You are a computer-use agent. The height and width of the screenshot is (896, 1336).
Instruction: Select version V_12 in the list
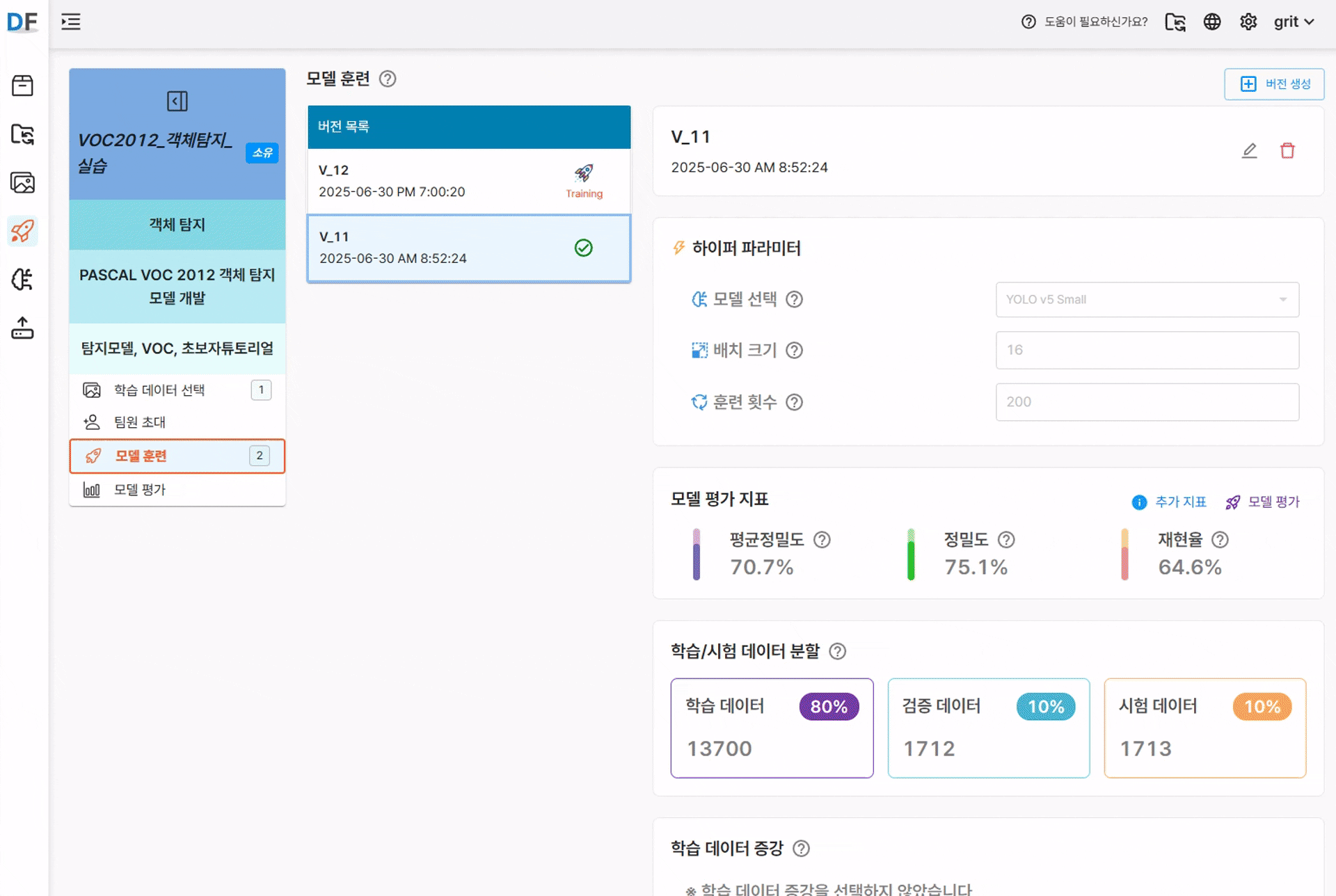point(469,181)
